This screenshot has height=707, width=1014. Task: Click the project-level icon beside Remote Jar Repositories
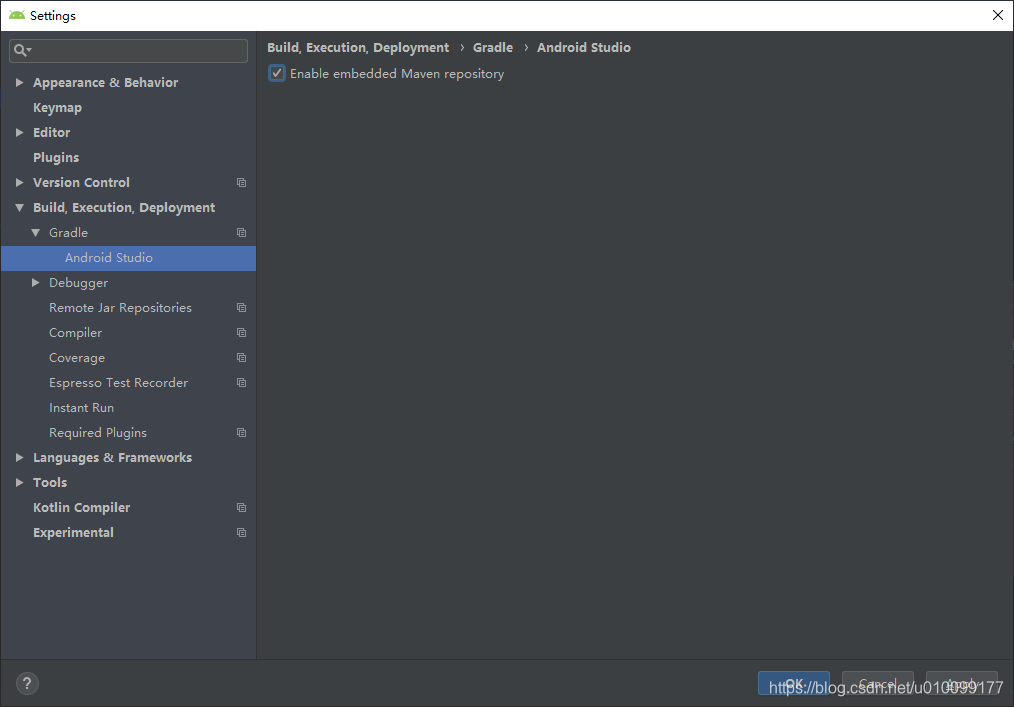[x=241, y=307]
